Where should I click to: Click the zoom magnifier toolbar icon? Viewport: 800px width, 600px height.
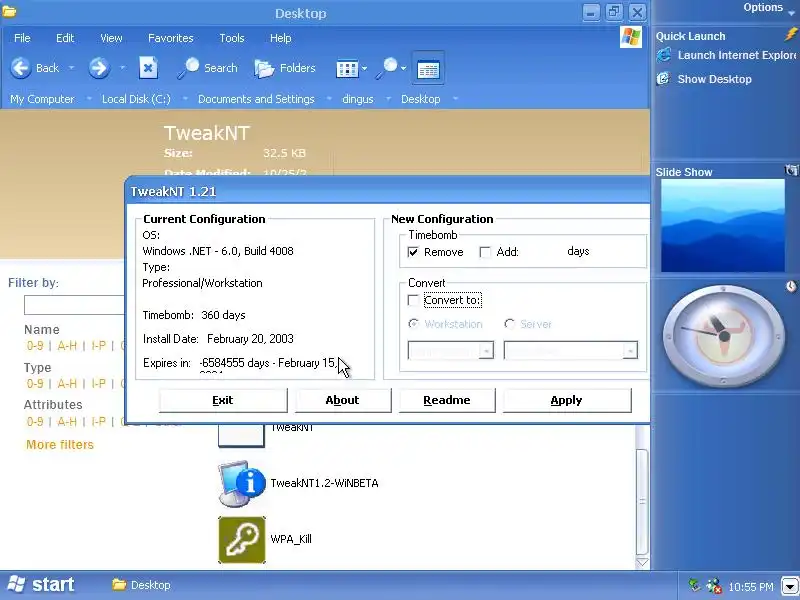point(387,68)
